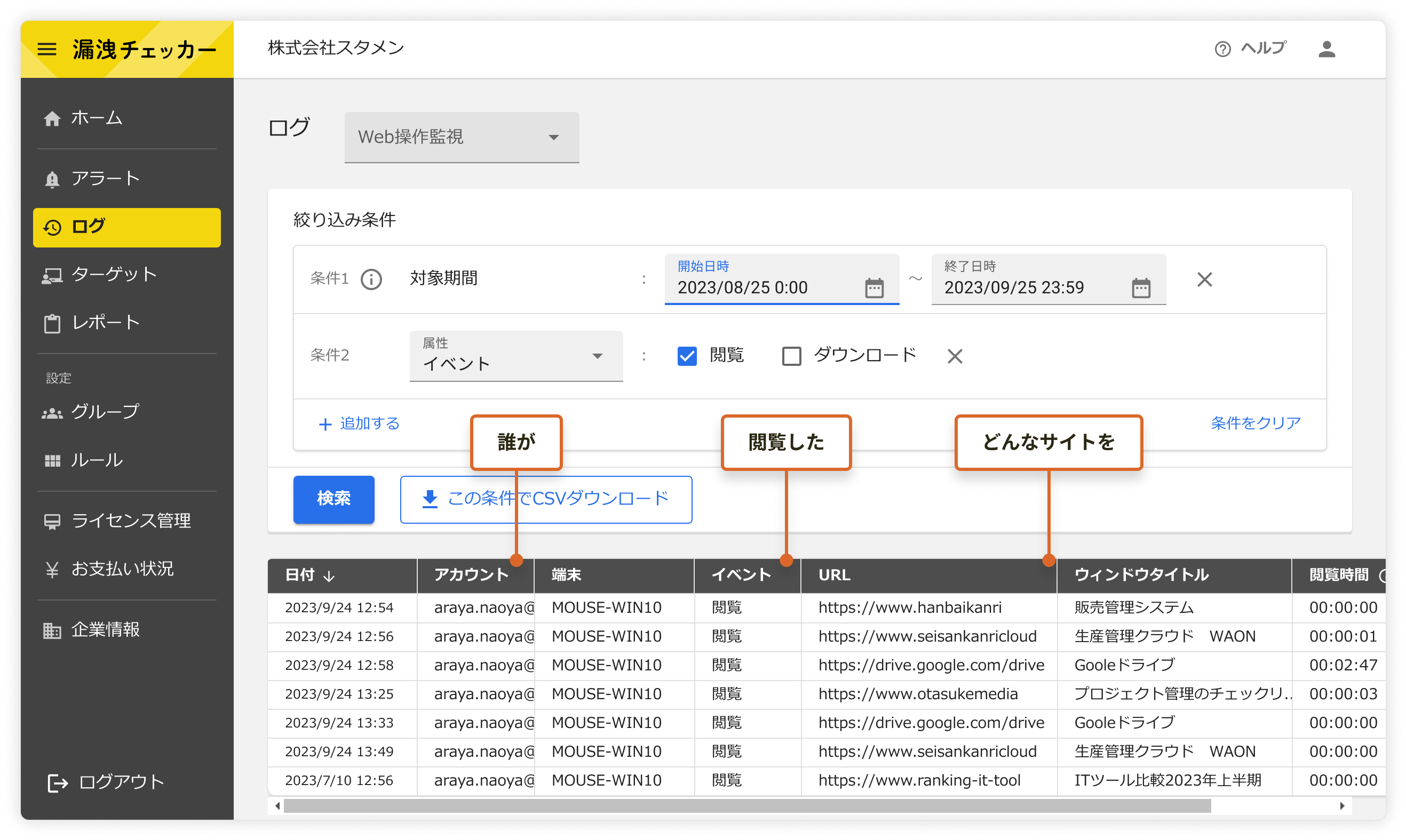The height and width of the screenshot is (840, 1406).
Task: Open グループ settings item
Action: 127,413
